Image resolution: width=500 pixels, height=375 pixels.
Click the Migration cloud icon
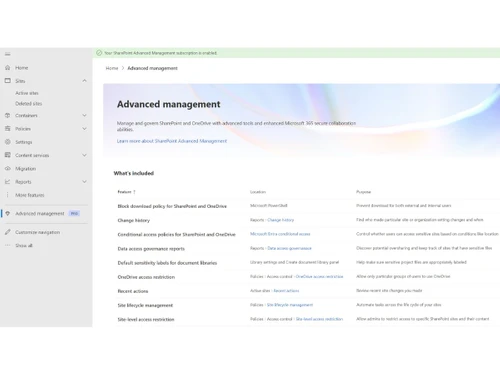tap(8, 168)
